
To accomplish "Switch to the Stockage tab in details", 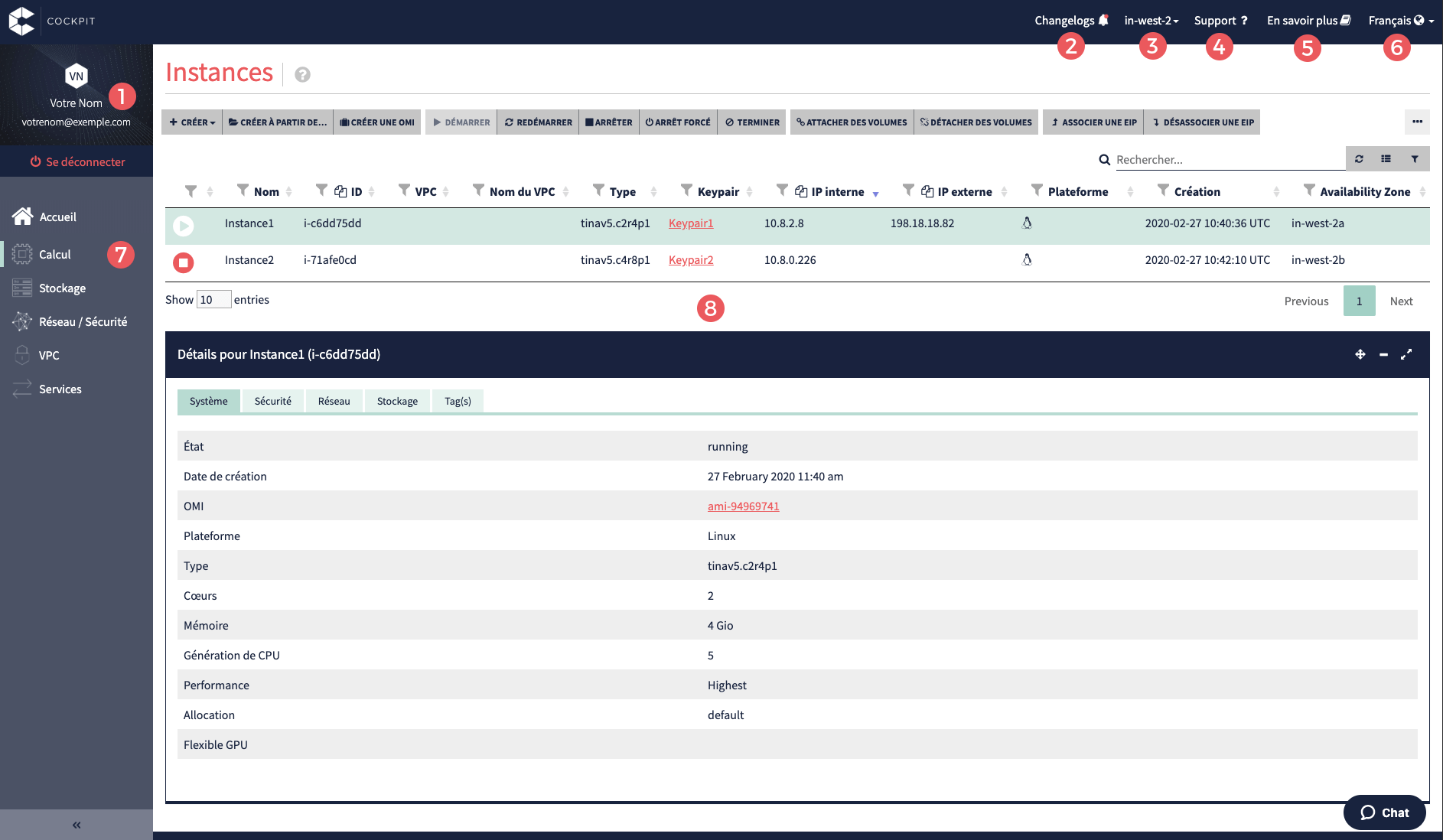I will [397, 401].
